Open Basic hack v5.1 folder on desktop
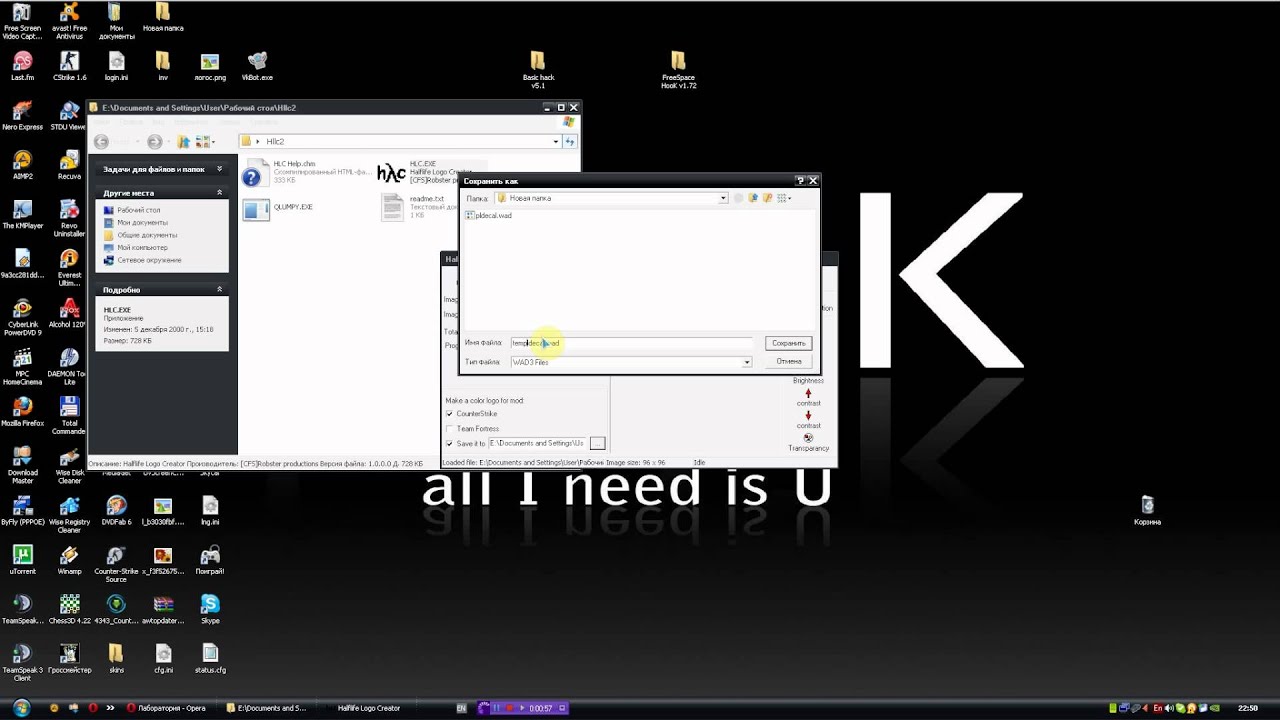The image size is (1280, 720). tap(538, 69)
